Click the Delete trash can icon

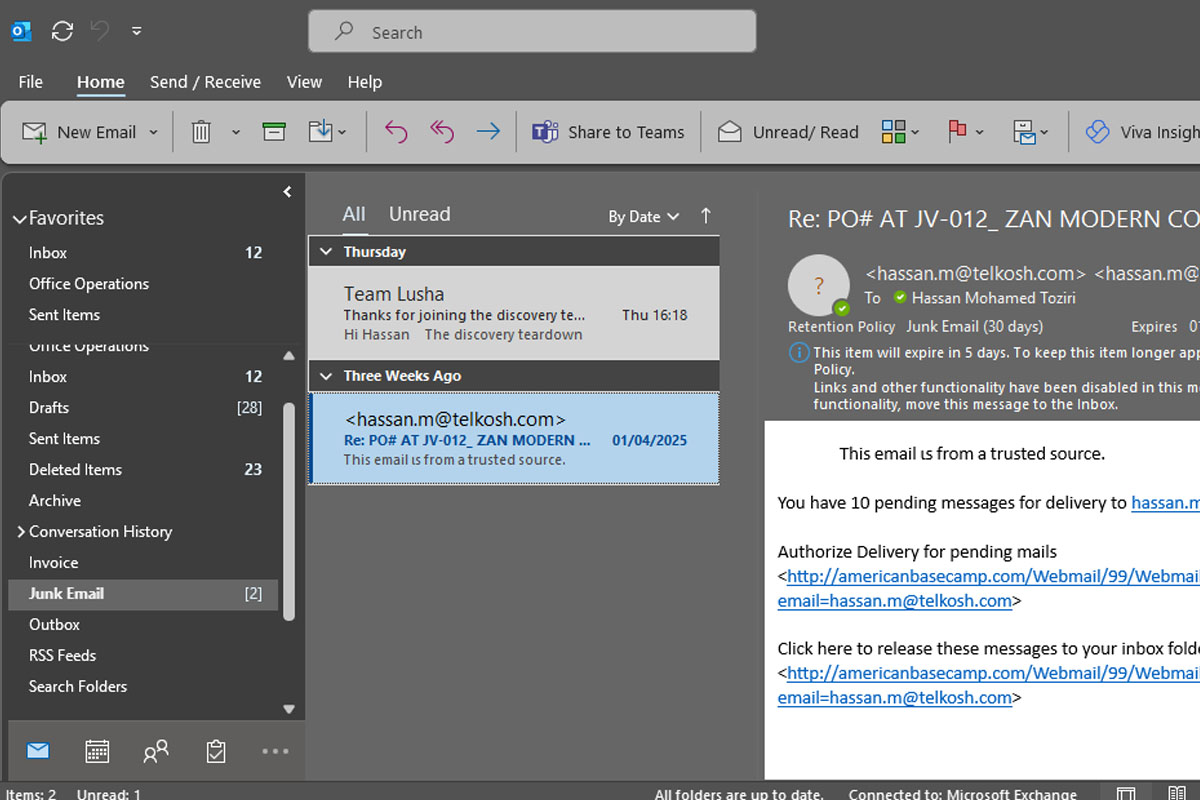[x=201, y=132]
